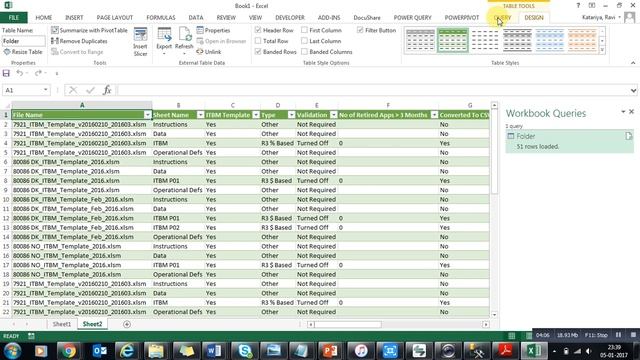Enable the Last Column checkbox
Image resolution: width=640 pixels, height=360 pixels.
(304, 41)
